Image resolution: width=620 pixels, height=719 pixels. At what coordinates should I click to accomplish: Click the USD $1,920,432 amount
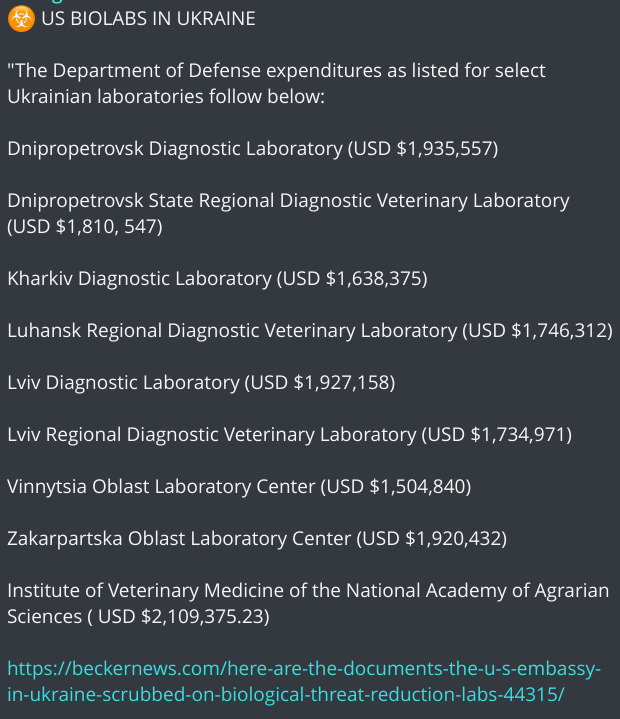pos(431,538)
